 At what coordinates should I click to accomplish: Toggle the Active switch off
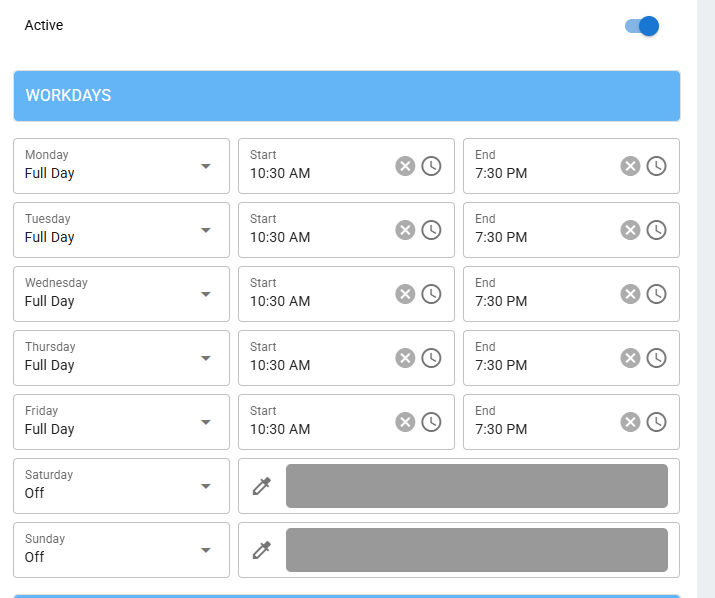tap(642, 26)
